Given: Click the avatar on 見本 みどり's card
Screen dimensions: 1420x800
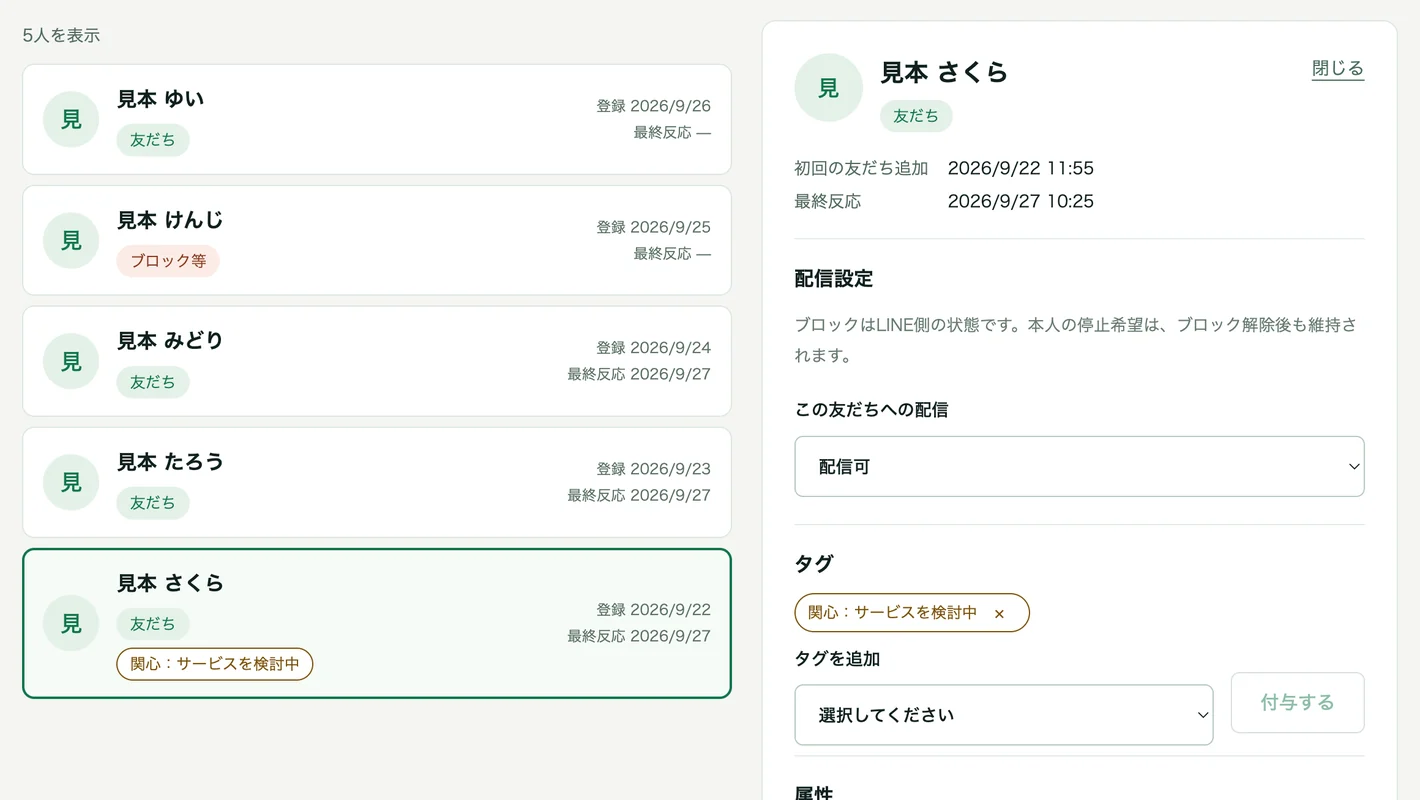Looking at the screenshot, I should (x=71, y=361).
